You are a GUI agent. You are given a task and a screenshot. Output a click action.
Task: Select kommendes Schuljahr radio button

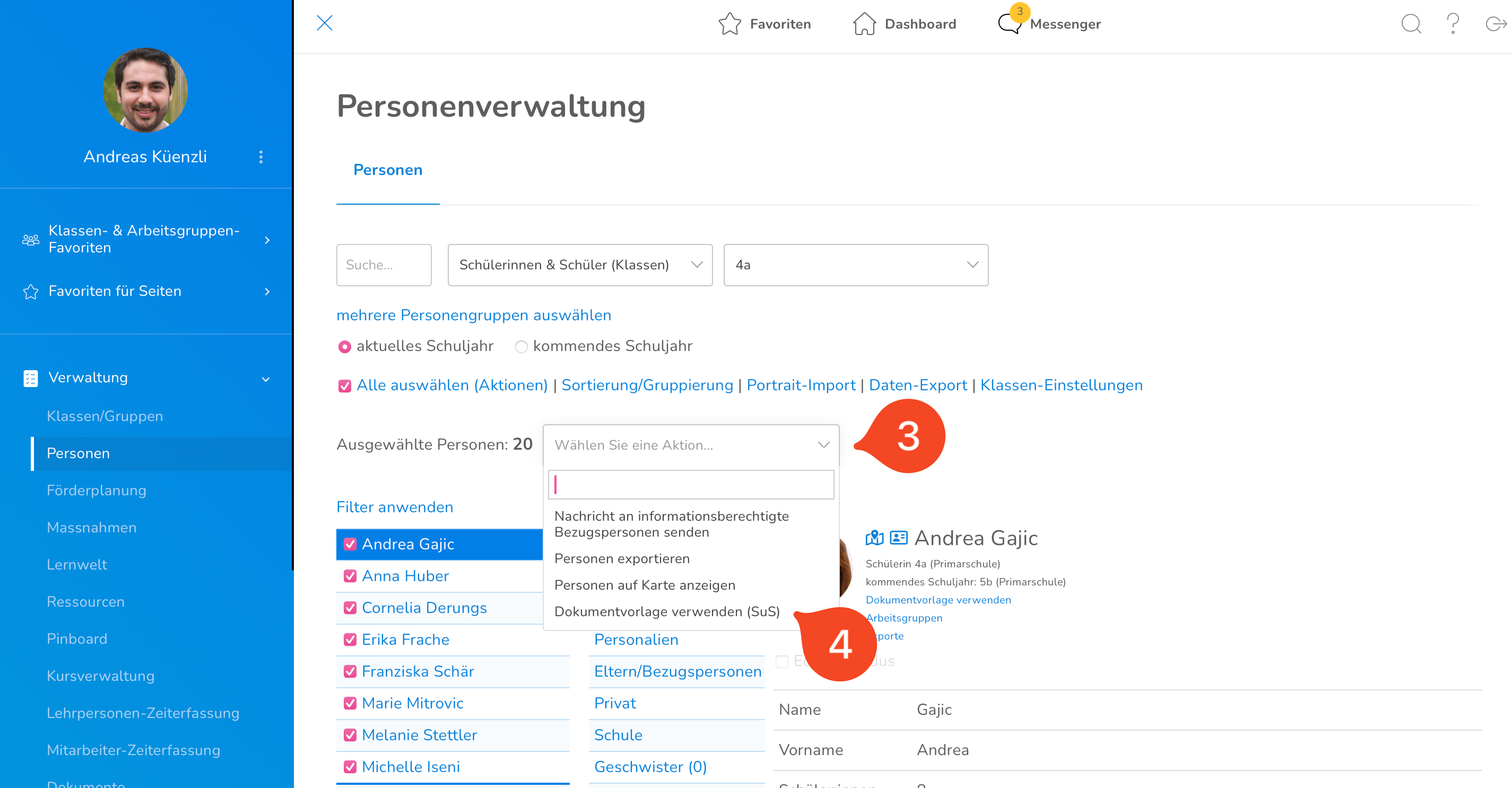[520, 347]
